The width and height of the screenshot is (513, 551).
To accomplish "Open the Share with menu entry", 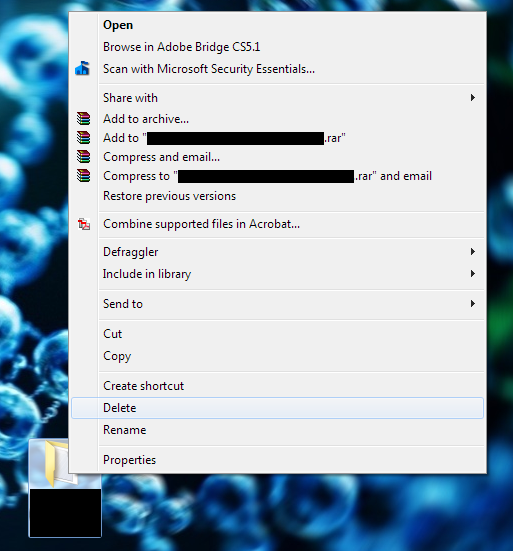I will click(278, 98).
